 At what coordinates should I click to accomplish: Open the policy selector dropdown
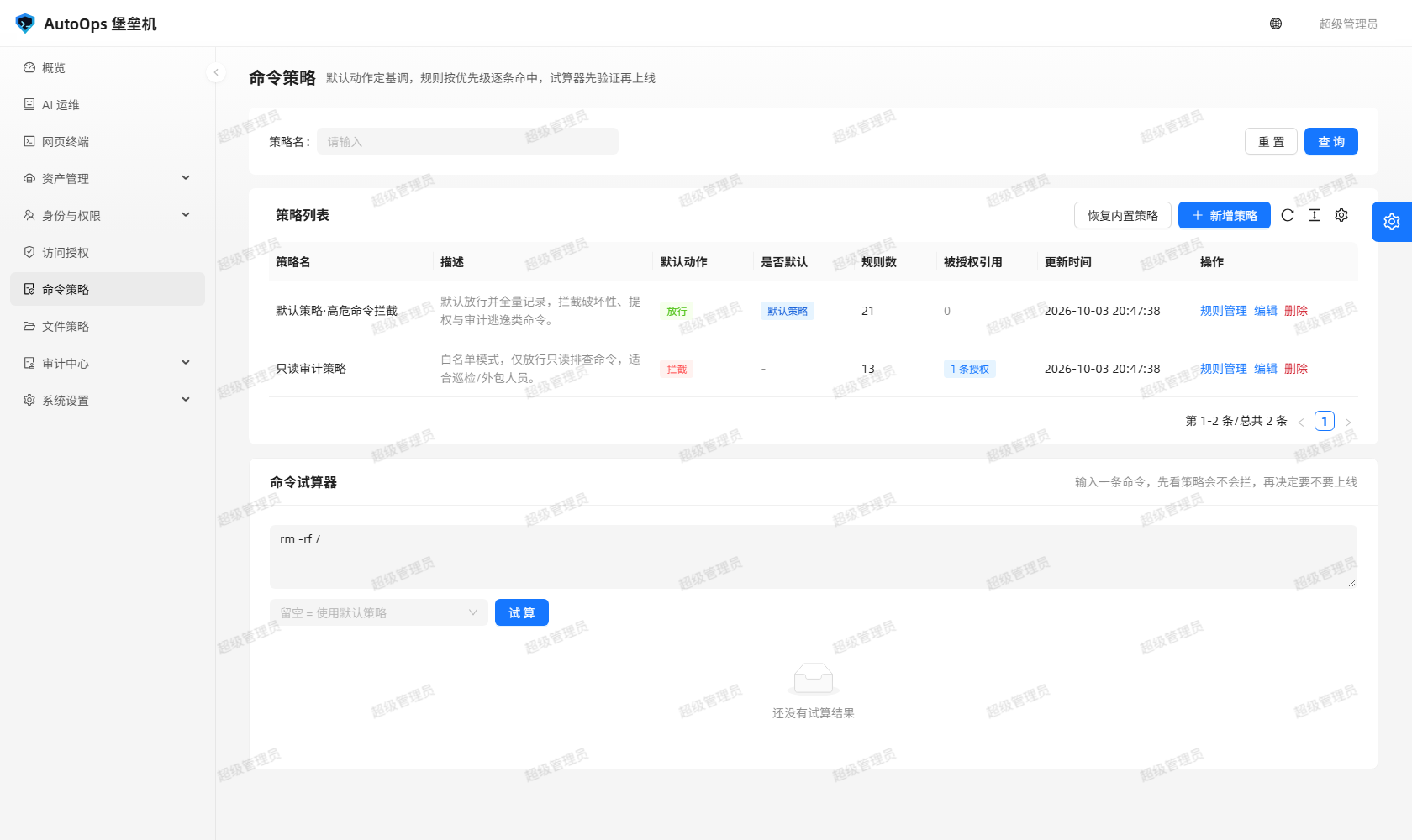pyautogui.click(x=379, y=612)
